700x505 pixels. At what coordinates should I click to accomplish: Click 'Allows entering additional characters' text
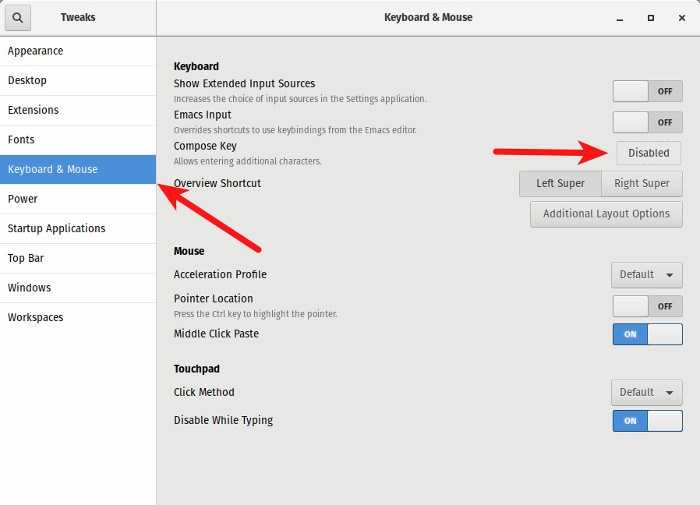point(247,161)
